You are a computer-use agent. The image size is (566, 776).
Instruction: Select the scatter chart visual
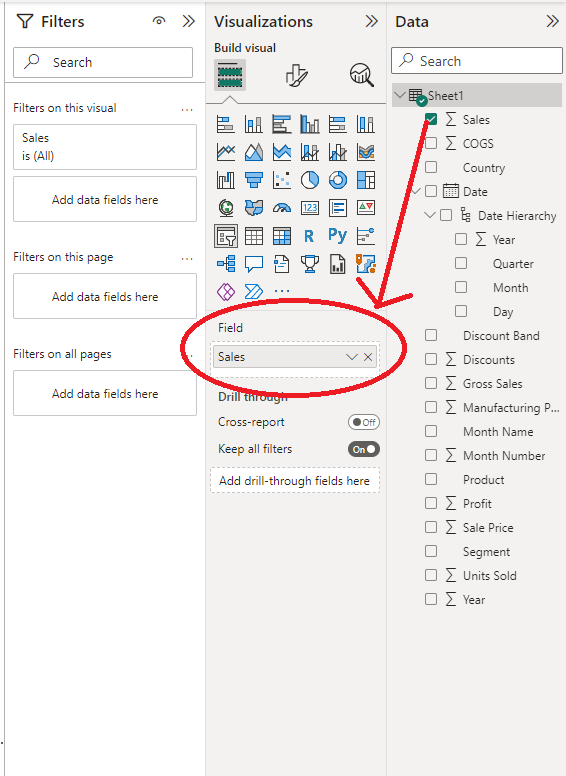282,180
